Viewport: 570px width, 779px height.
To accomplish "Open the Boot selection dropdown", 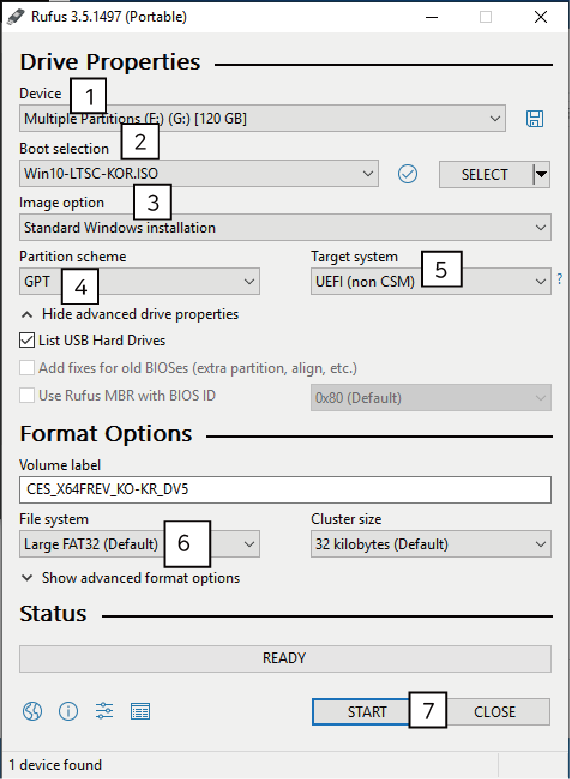I will pos(199,173).
